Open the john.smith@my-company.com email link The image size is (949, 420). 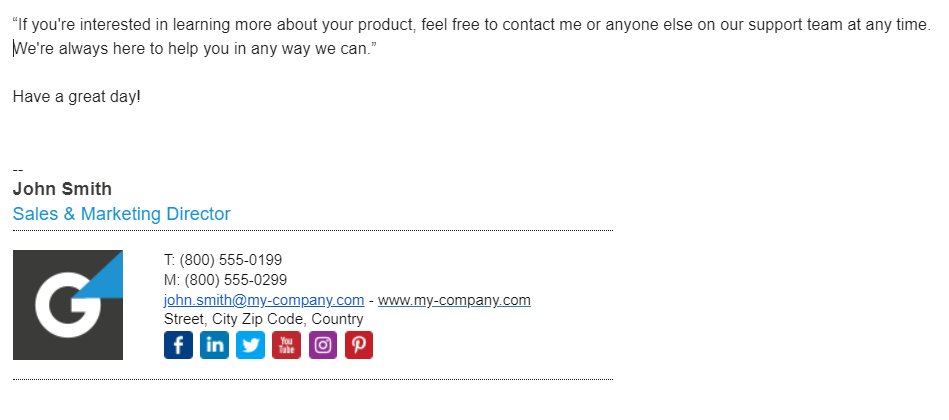coord(264,300)
